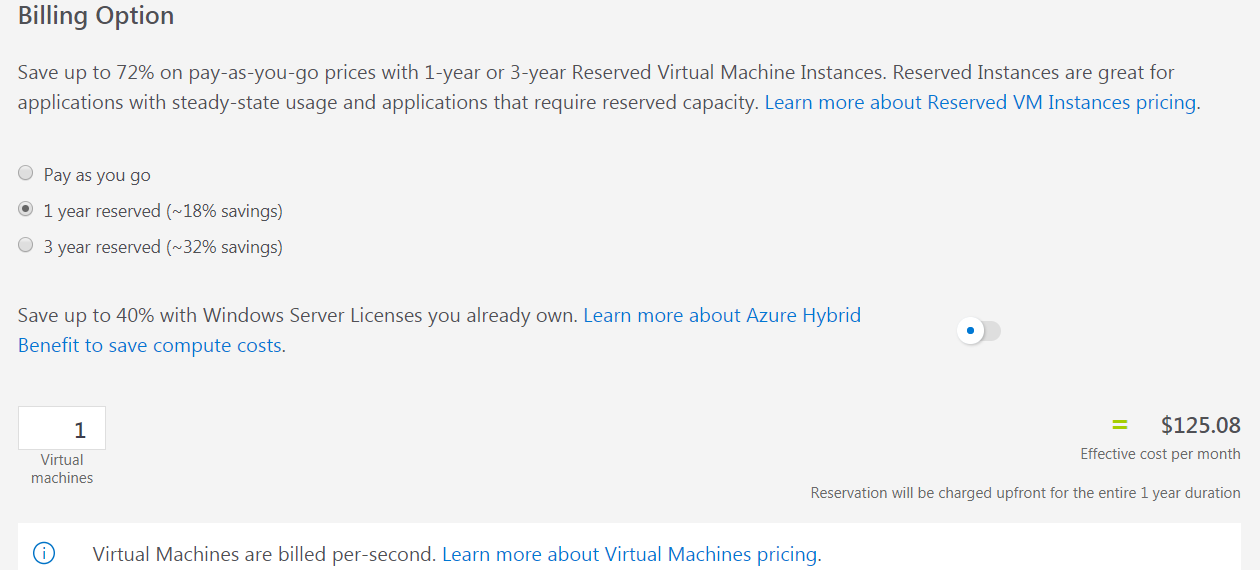Screen dimensions: 1260x570
Task: Follow the Azure Hybrid Benefit learn more link
Action: click(x=721, y=316)
